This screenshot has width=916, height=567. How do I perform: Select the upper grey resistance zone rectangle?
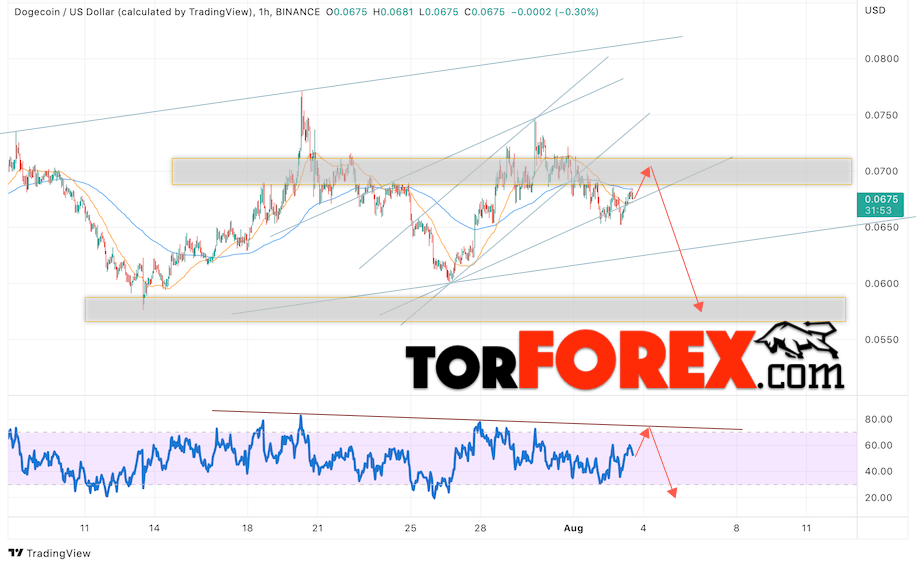click(x=512, y=172)
